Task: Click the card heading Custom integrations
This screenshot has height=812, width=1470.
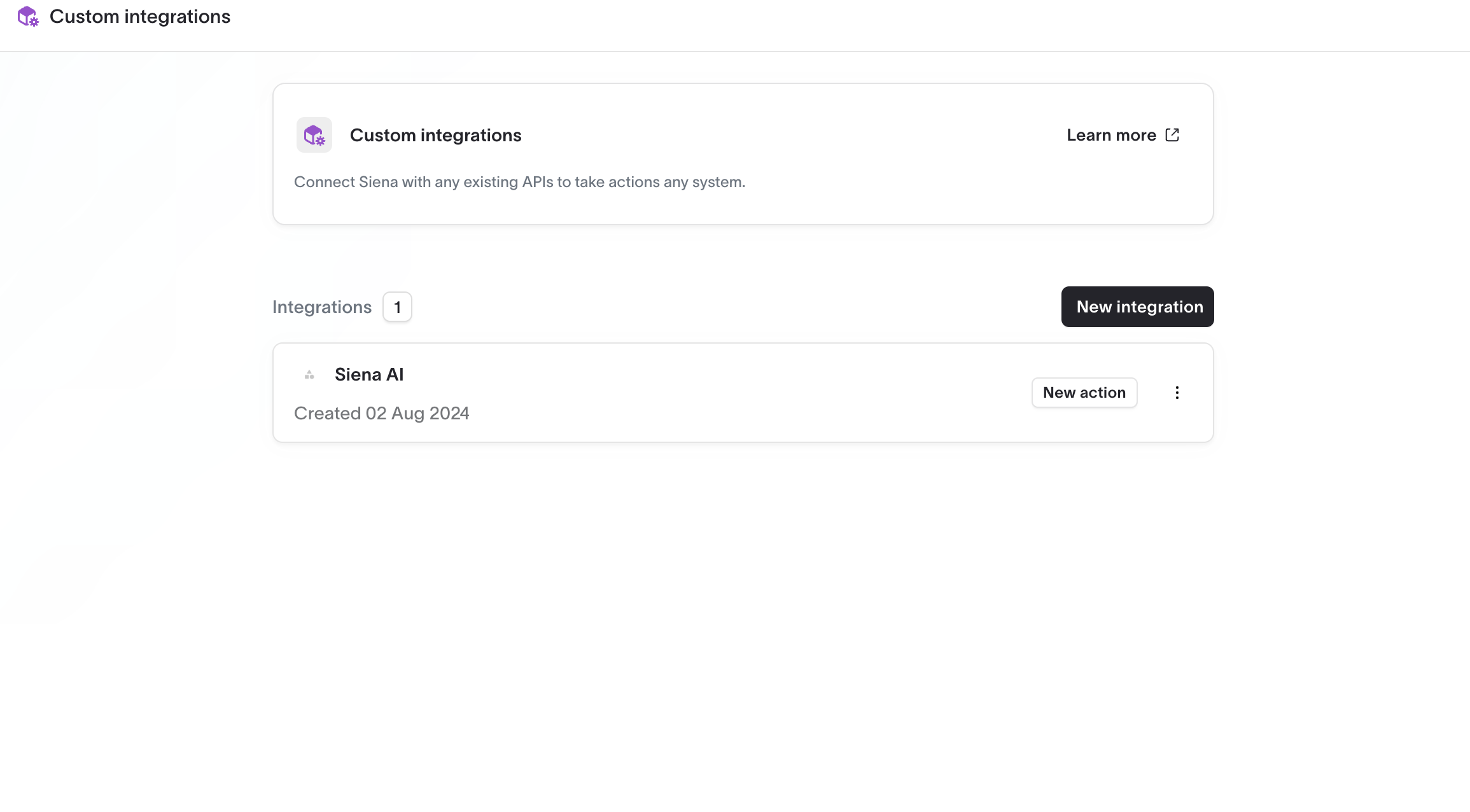Action: tap(436, 135)
